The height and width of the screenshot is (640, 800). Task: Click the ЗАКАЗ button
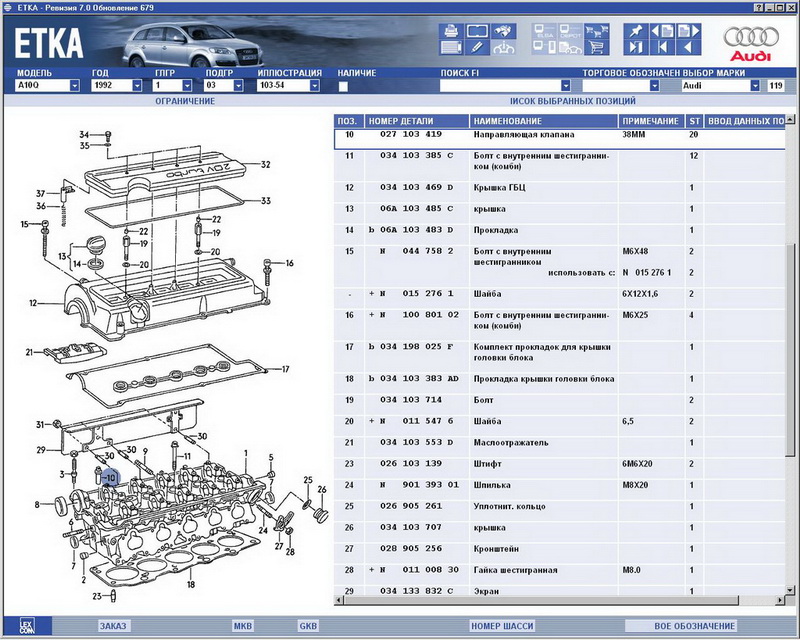113,626
